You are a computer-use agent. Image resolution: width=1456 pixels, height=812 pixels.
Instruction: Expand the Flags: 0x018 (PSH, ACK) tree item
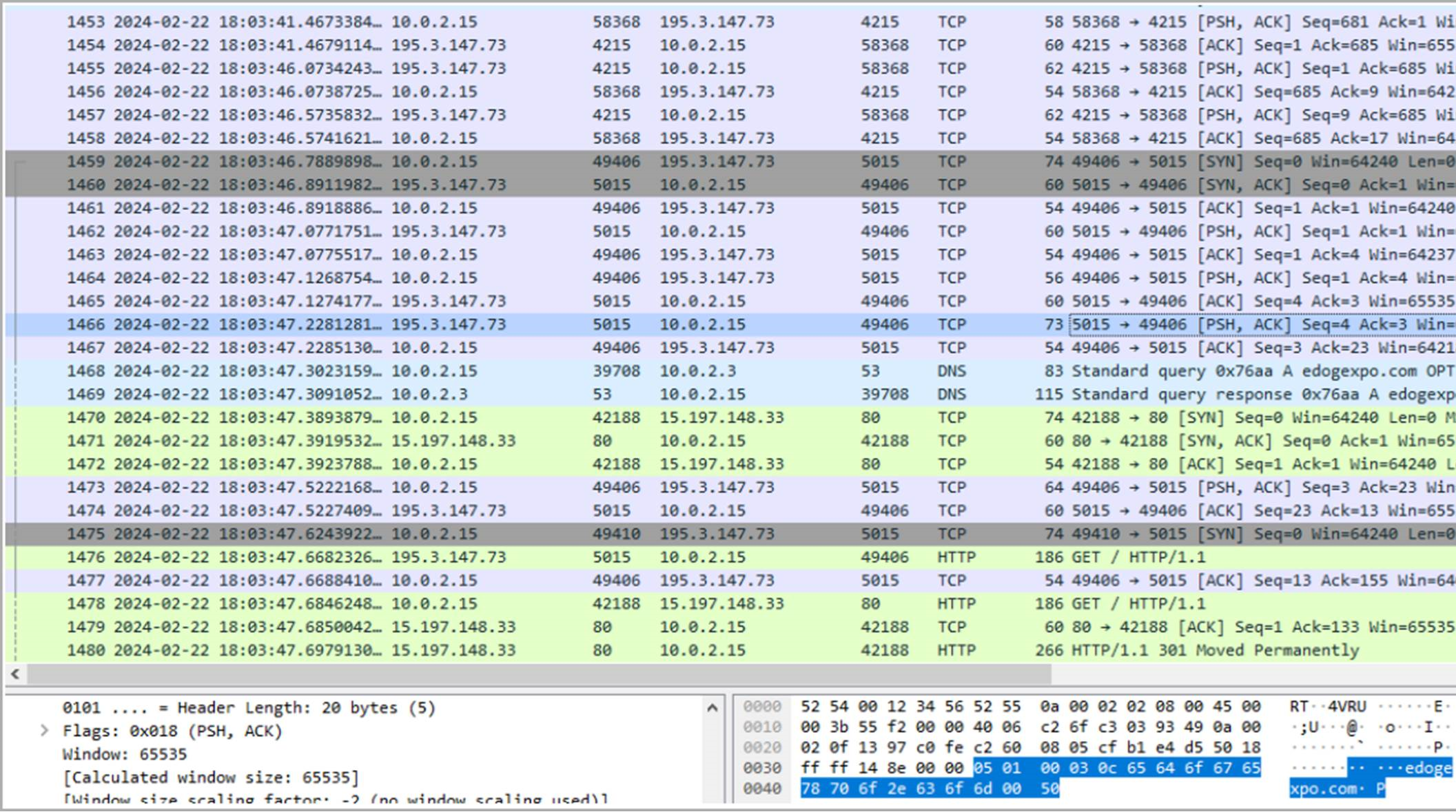[44, 731]
